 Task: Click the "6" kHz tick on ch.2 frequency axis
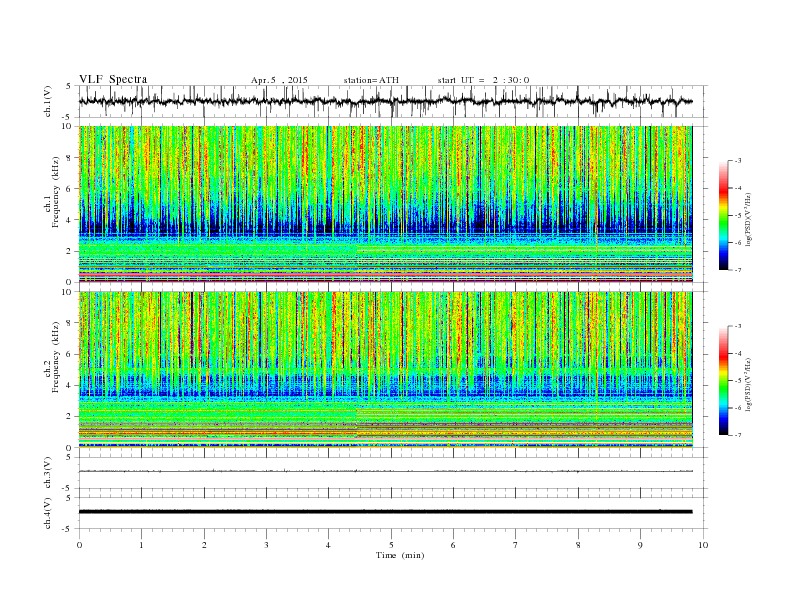click(x=70, y=354)
